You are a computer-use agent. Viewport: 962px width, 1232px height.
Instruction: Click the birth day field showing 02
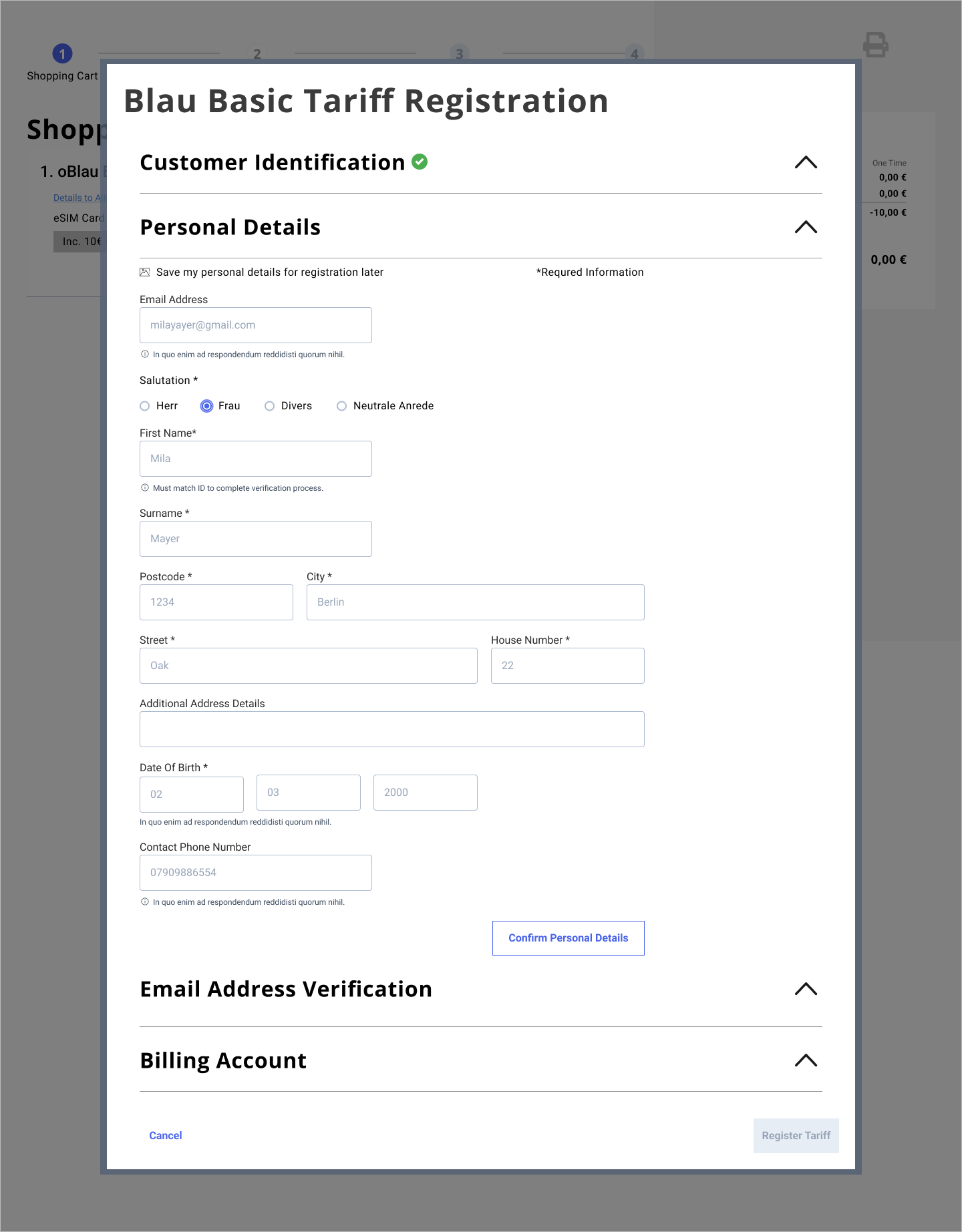tap(192, 795)
